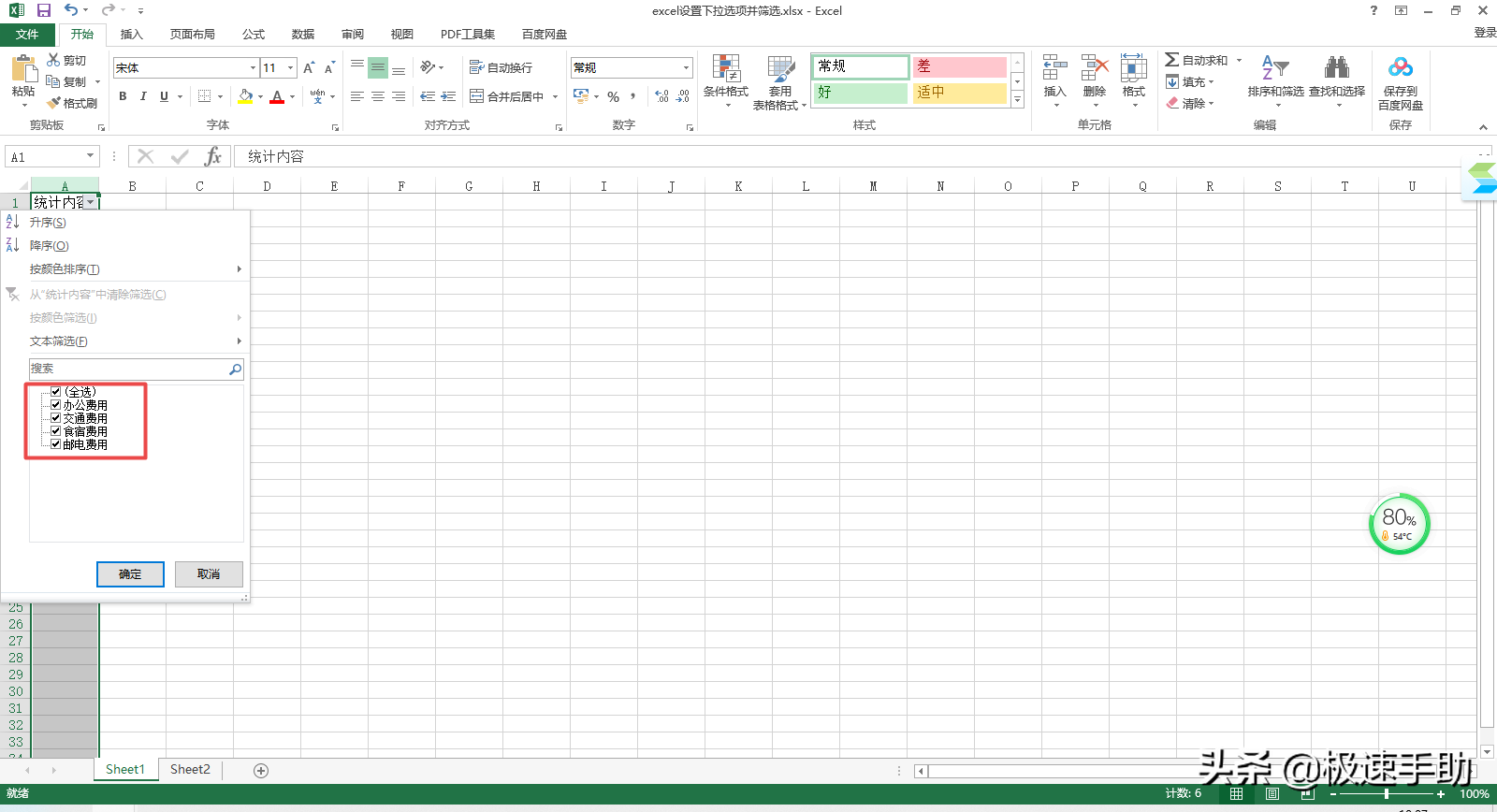Add a new sheet with plus icon

pos(261,770)
